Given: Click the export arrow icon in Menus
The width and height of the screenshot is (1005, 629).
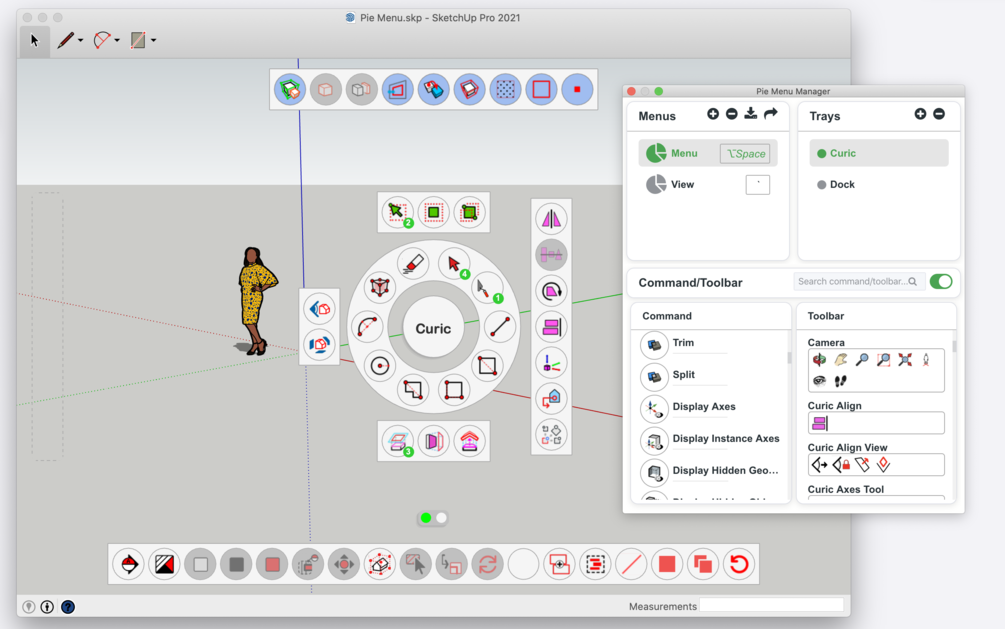Looking at the screenshot, I should 770,114.
